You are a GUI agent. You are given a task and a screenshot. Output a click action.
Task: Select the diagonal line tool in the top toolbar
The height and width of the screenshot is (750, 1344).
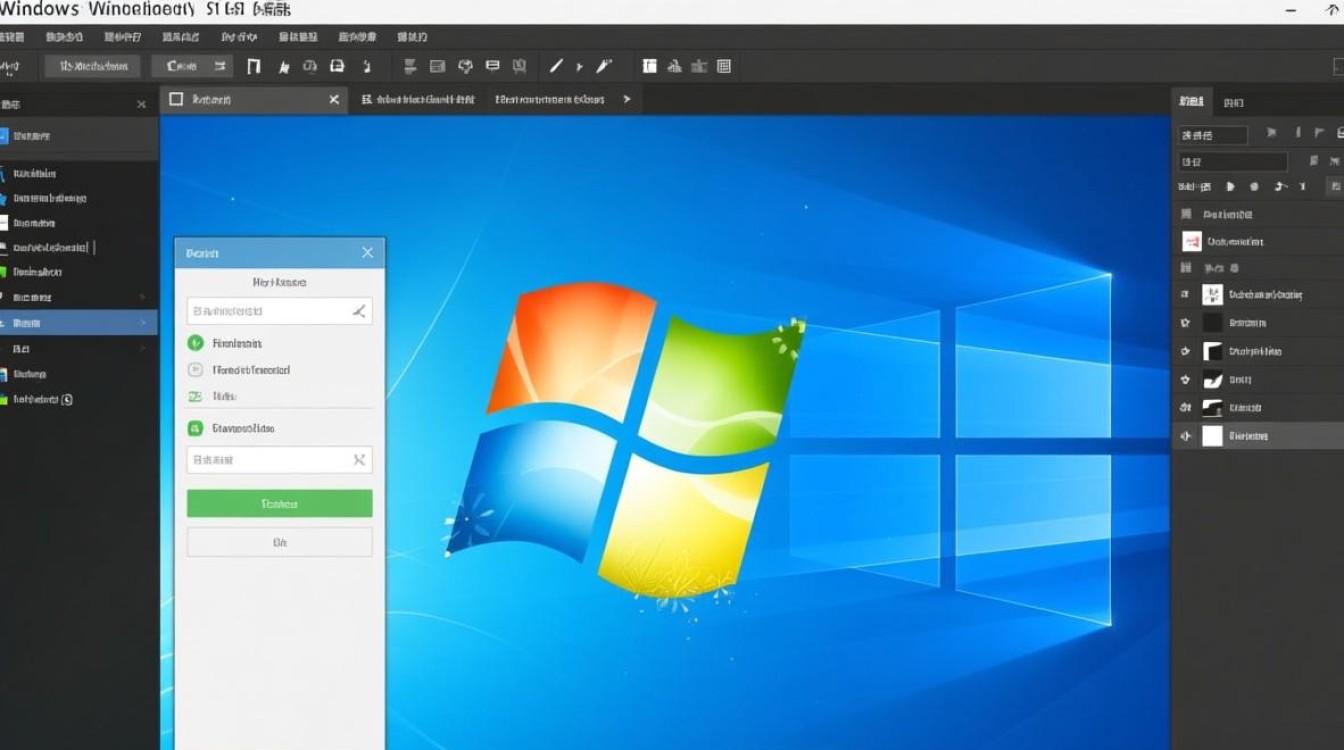tap(557, 67)
